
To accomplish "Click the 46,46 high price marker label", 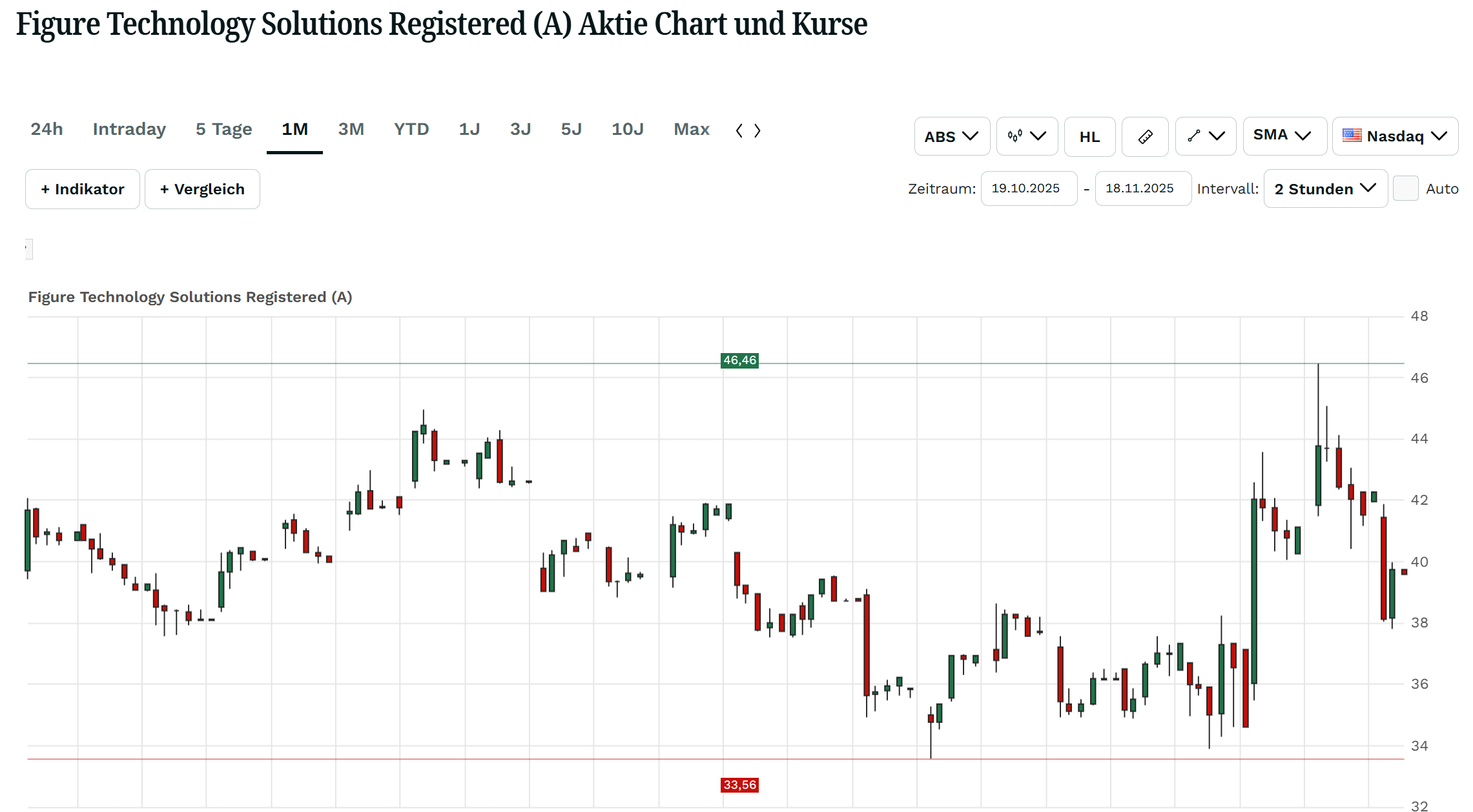I will [739, 360].
